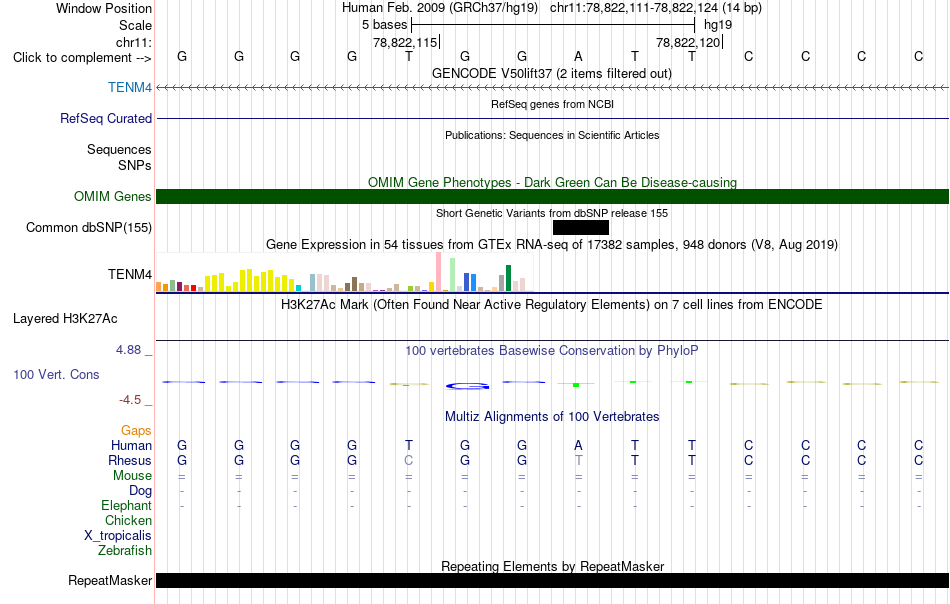Click the Multiz Alignments of 100 Vertebrates title
The image size is (950, 604).
552,416
